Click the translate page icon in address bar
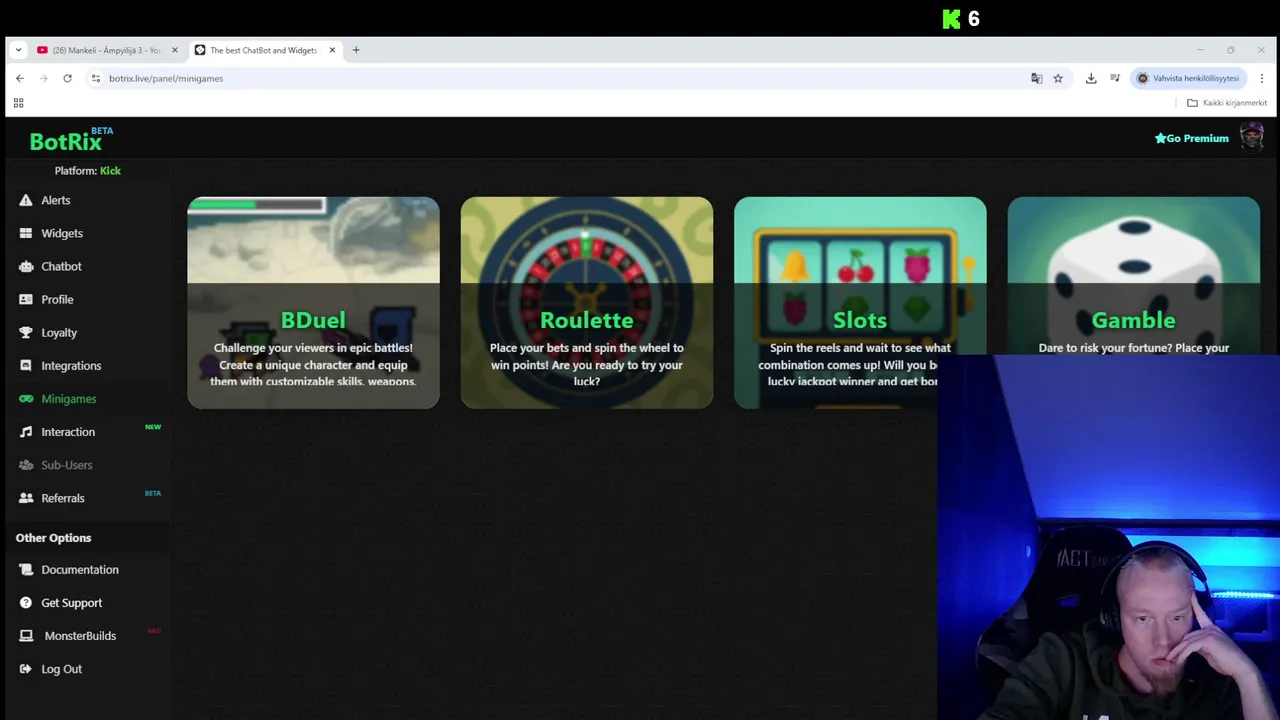Viewport: 1280px width, 720px height. (x=1036, y=78)
